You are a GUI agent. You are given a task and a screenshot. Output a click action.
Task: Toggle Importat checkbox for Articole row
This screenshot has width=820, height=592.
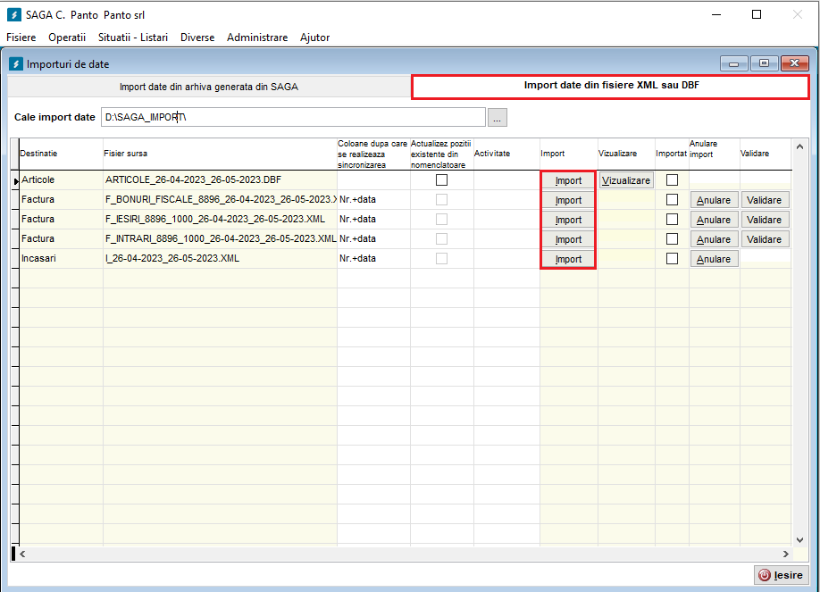(x=672, y=180)
